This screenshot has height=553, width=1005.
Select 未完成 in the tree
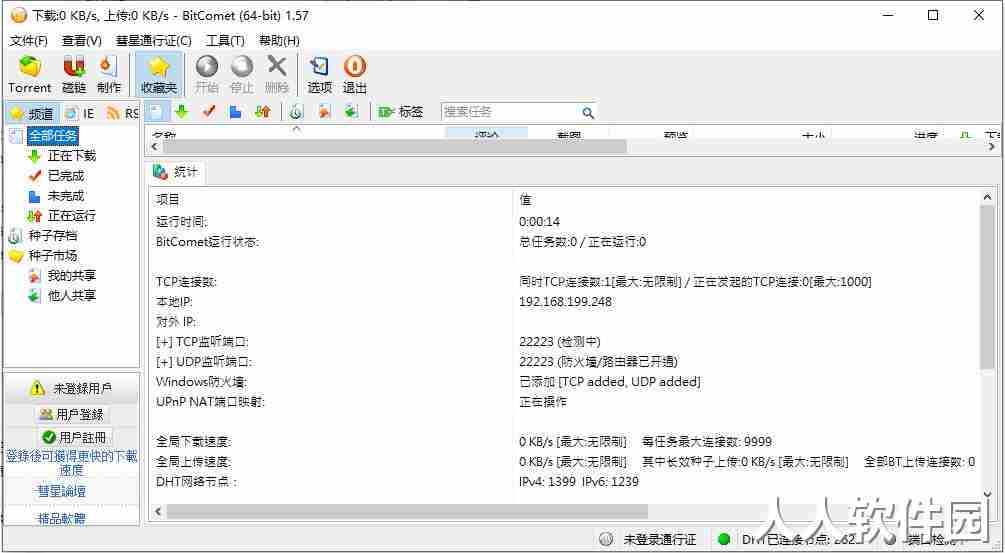coord(65,196)
